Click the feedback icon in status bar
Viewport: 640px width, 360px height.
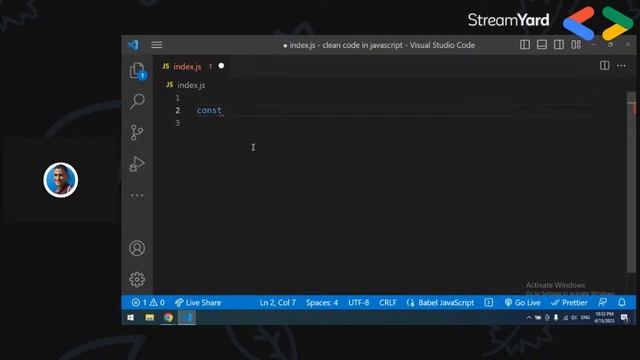(602, 302)
